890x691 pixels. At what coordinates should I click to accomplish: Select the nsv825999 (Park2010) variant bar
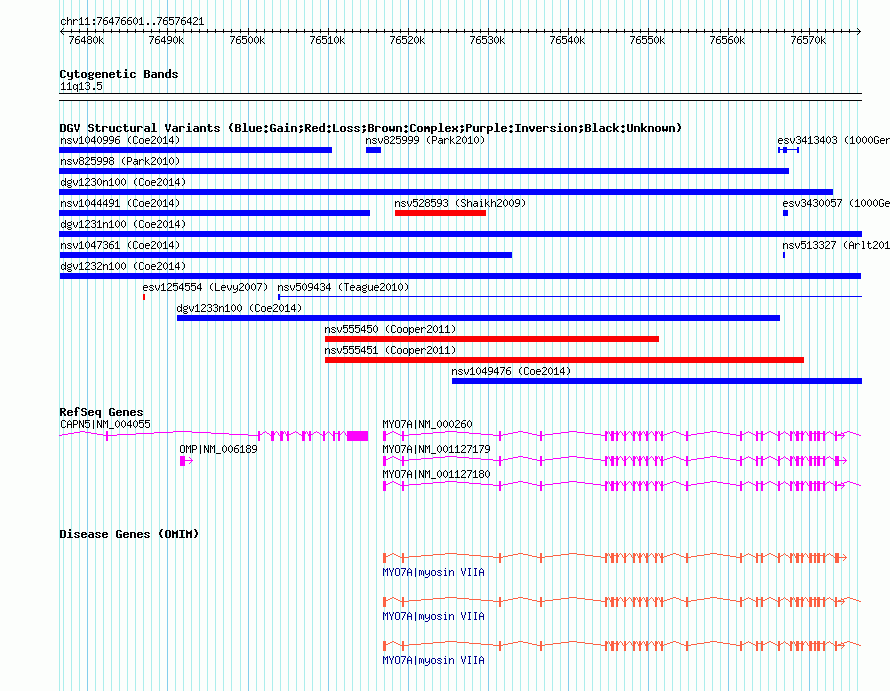point(373,150)
